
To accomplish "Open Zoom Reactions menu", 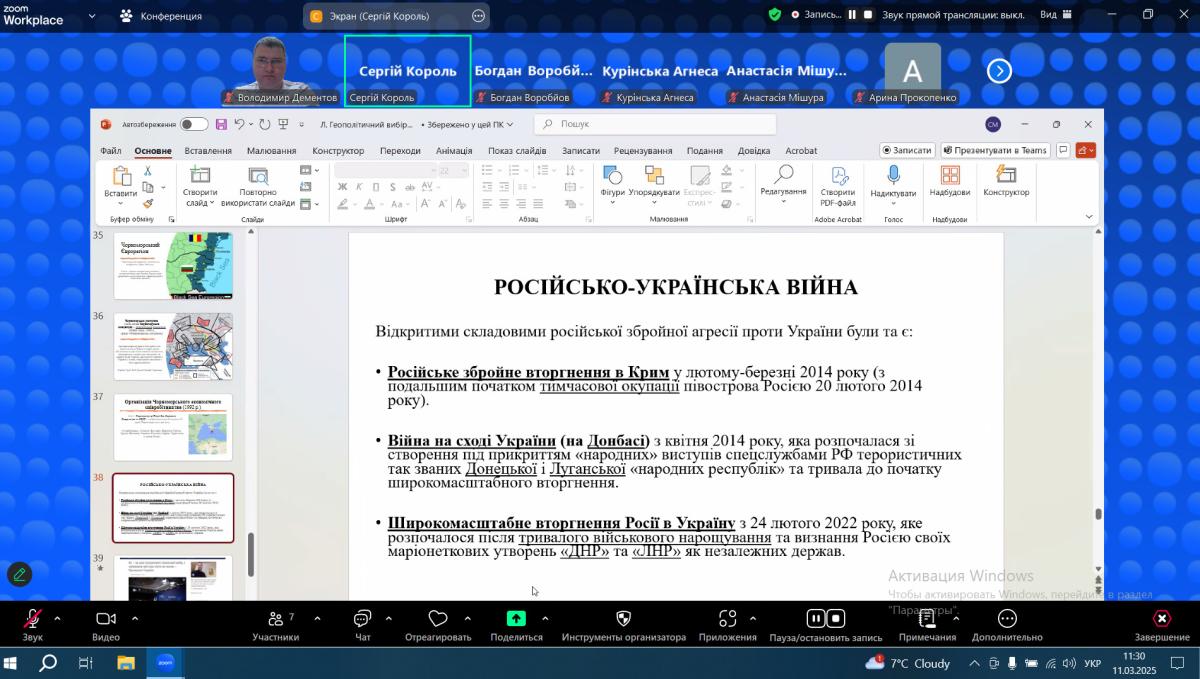I will point(437,620).
